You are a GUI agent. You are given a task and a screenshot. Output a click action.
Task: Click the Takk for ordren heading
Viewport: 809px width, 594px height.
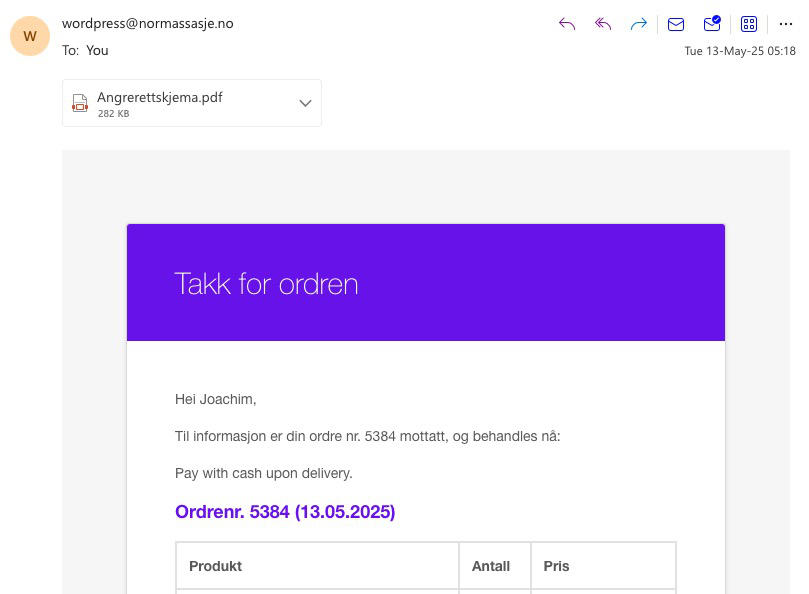[266, 284]
